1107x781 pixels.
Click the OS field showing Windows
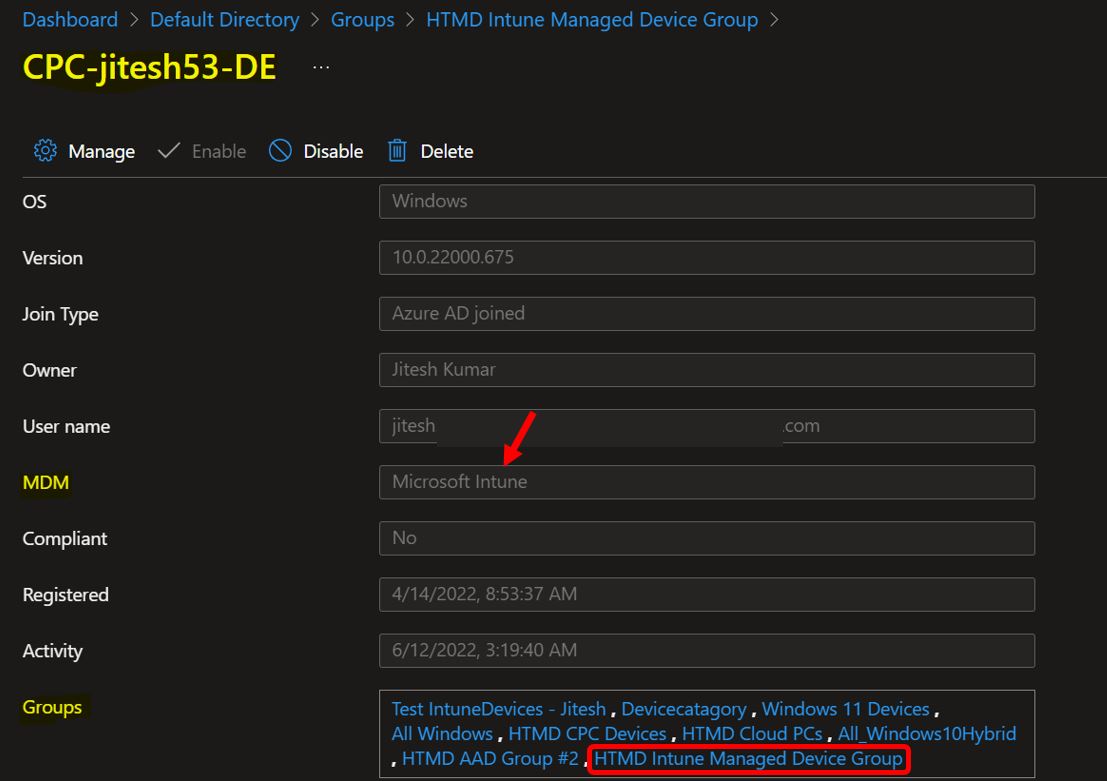click(x=706, y=201)
